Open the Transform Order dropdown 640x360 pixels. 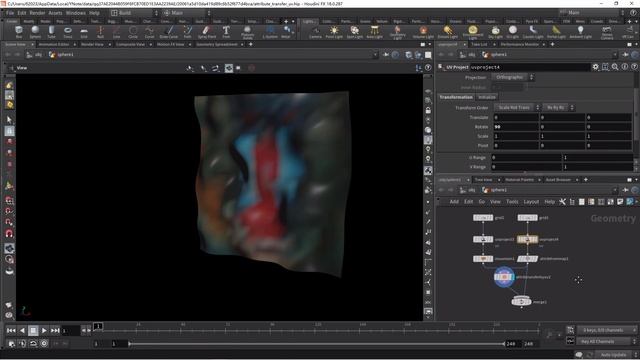click(x=517, y=107)
